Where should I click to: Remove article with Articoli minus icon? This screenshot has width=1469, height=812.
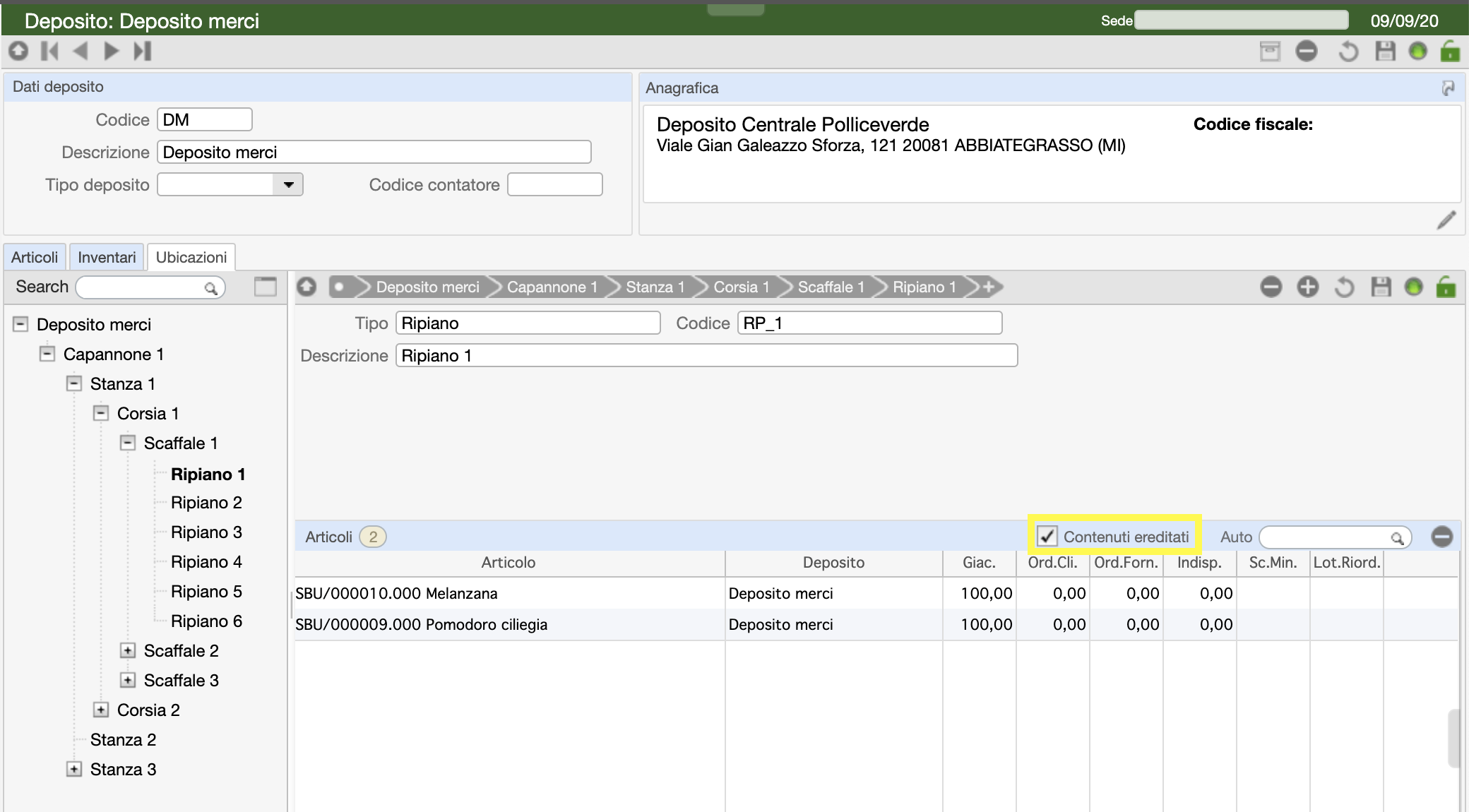click(1442, 537)
